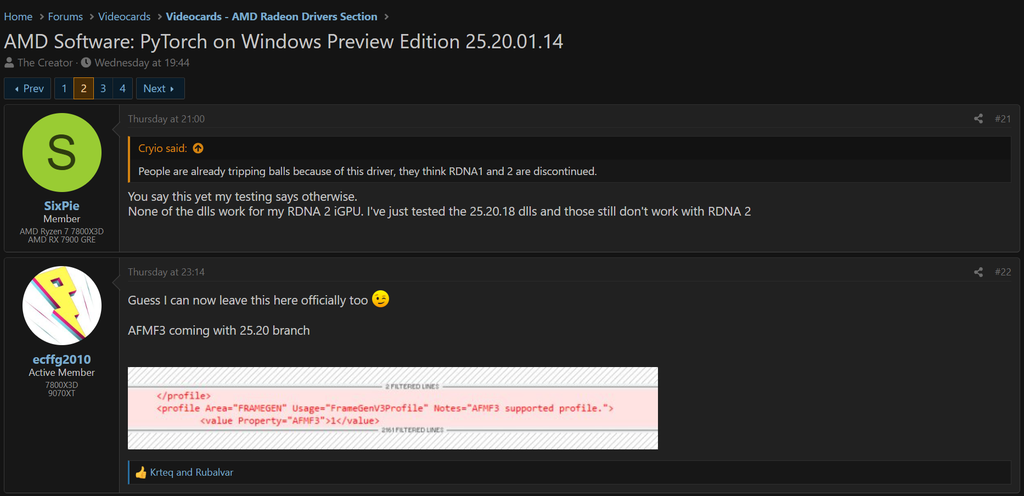Click timestamp Thursday at 21:00
This screenshot has height=496, width=1024.
click(x=166, y=119)
